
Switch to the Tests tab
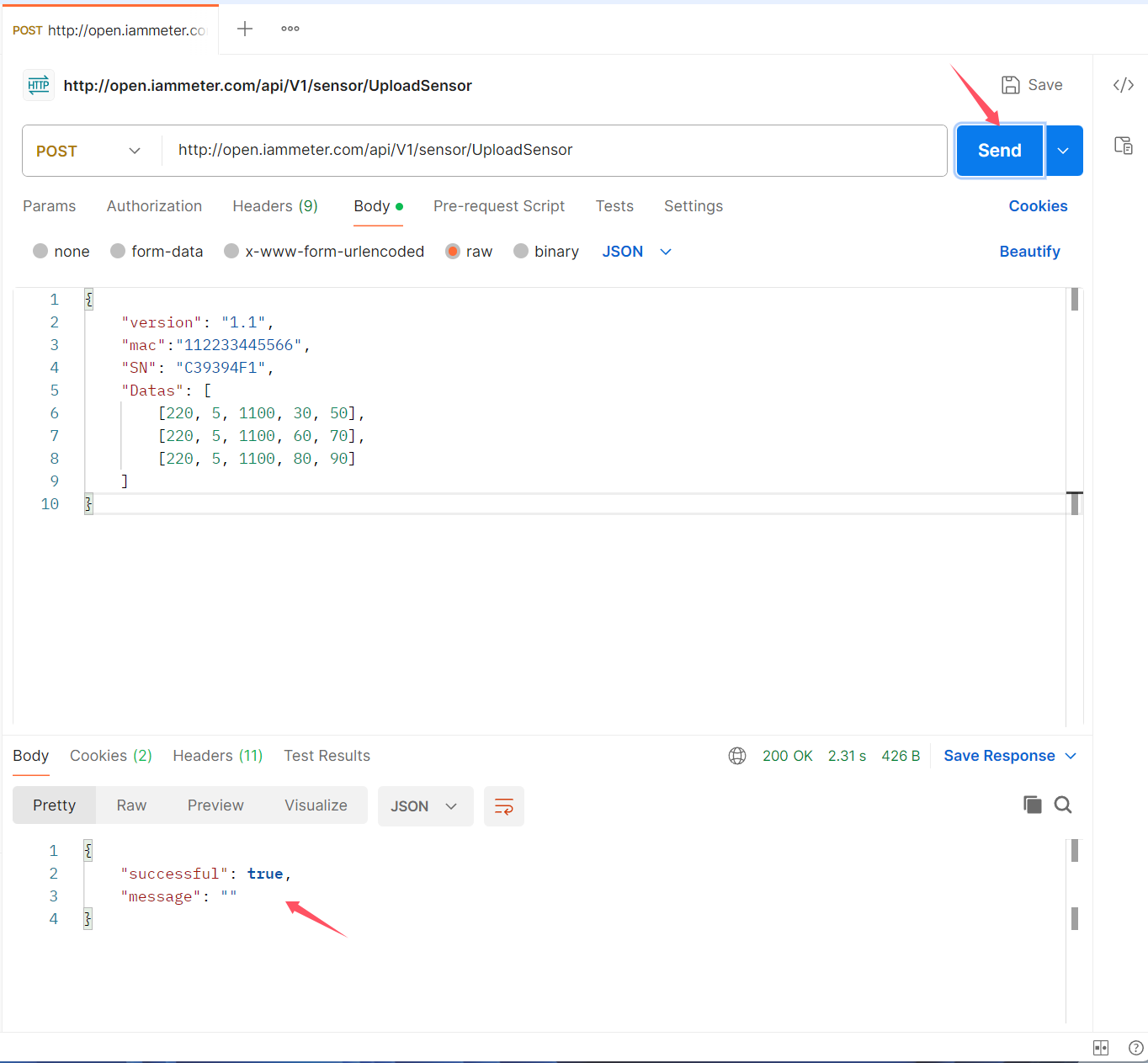click(614, 206)
